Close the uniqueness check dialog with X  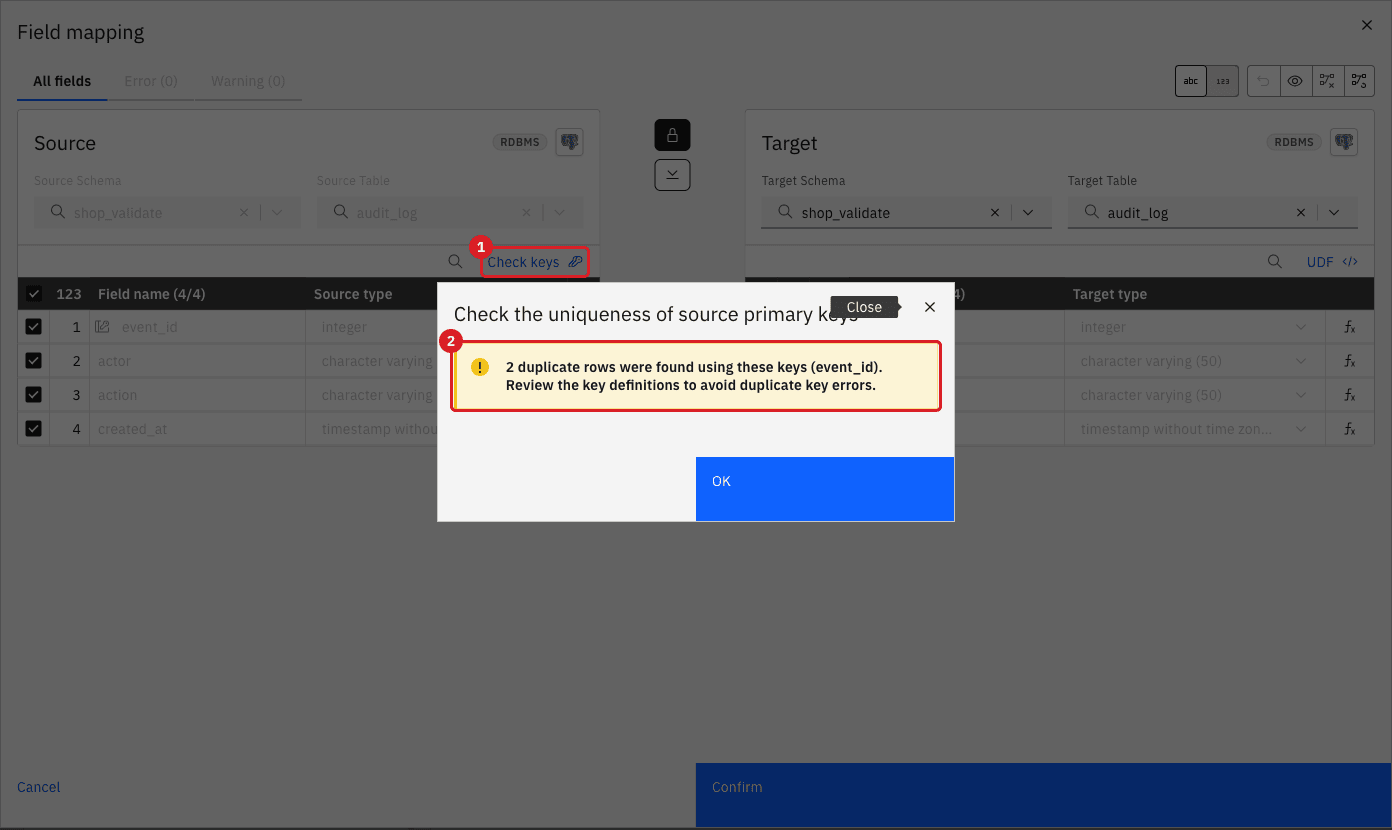click(x=930, y=307)
